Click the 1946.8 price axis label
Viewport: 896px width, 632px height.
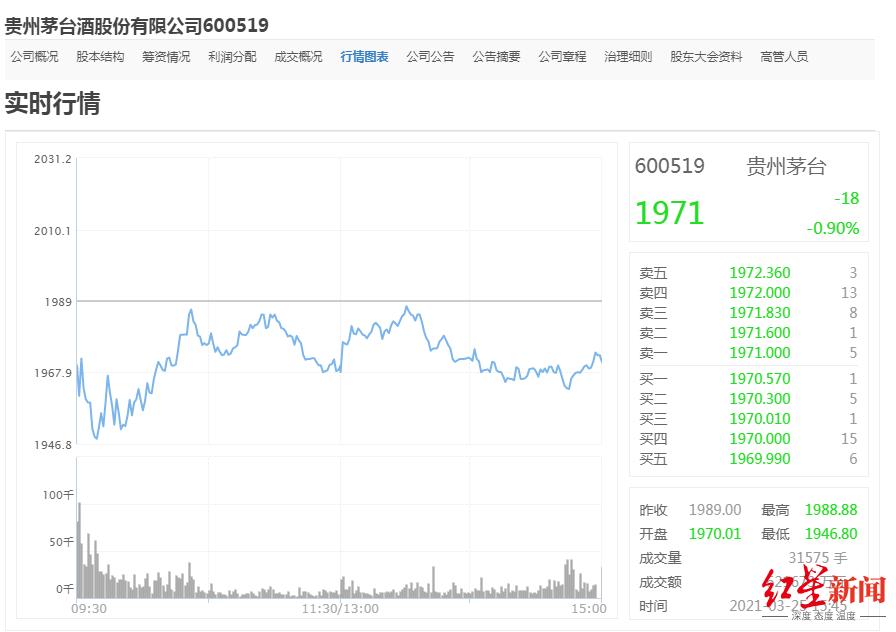[x=53, y=445]
